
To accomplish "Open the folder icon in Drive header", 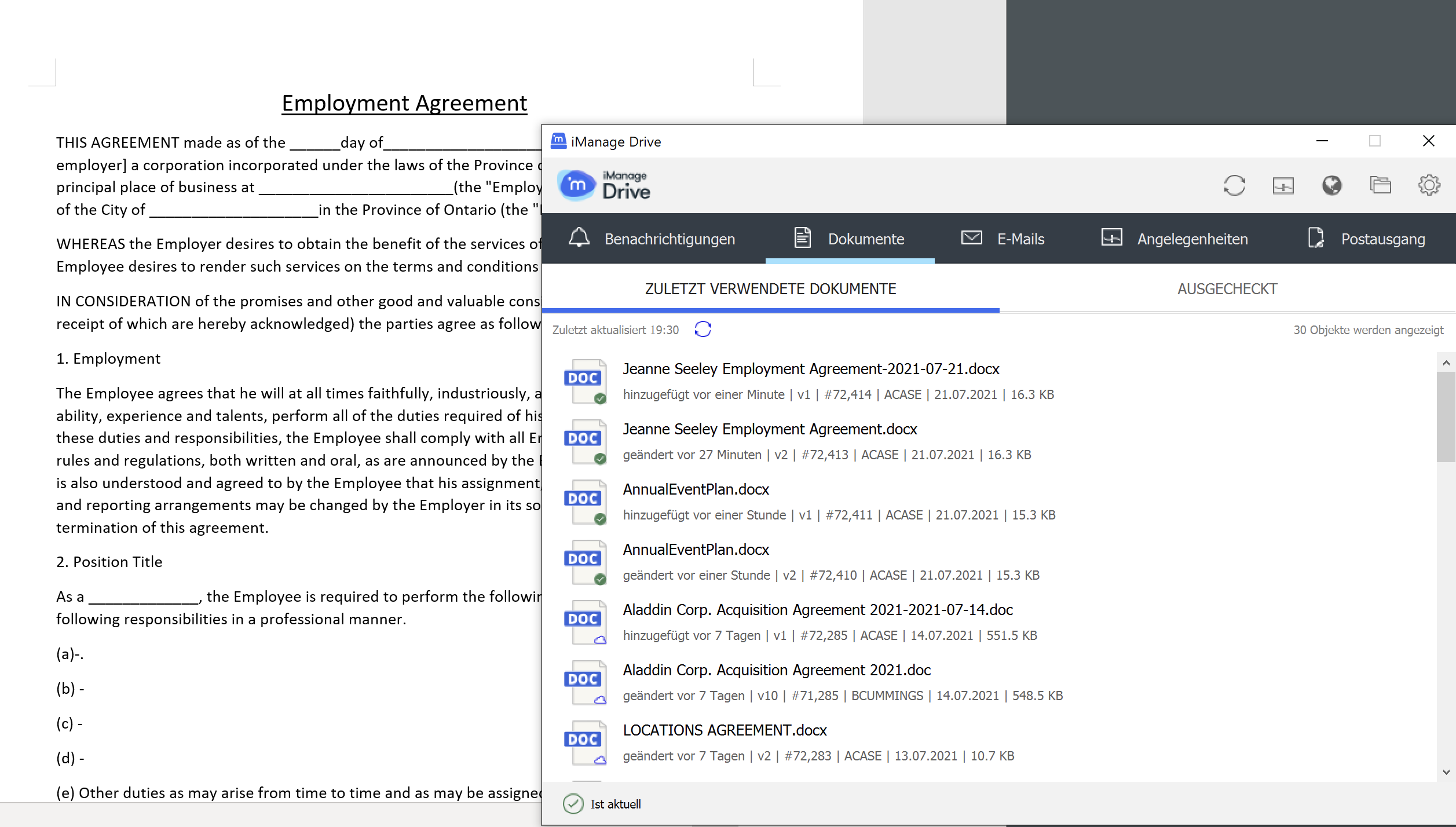I will (x=1380, y=185).
